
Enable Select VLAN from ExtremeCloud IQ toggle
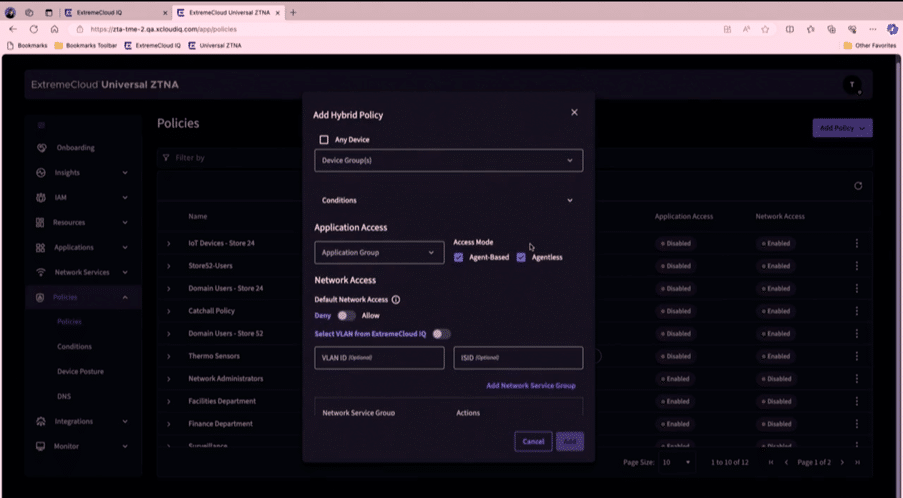point(441,334)
